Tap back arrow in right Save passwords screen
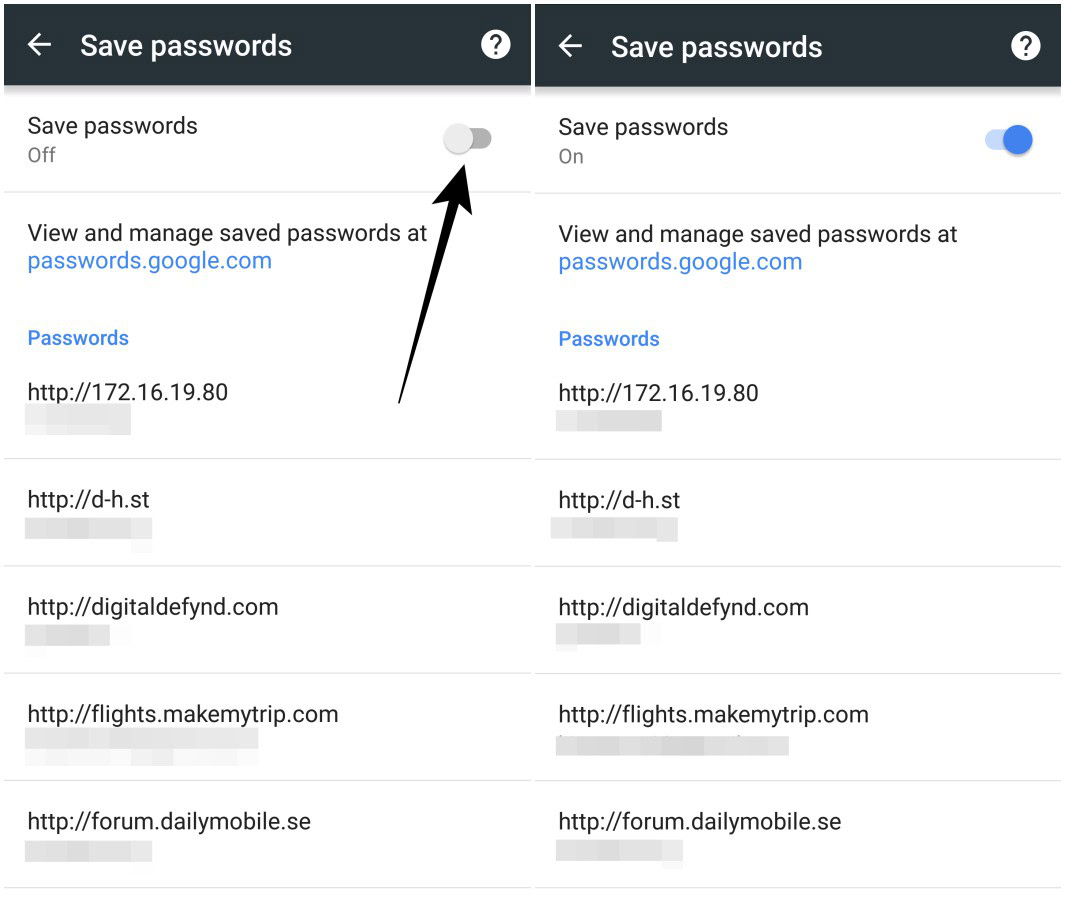Image resolution: width=1065 pixels, height=908 pixels. (x=570, y=46)
